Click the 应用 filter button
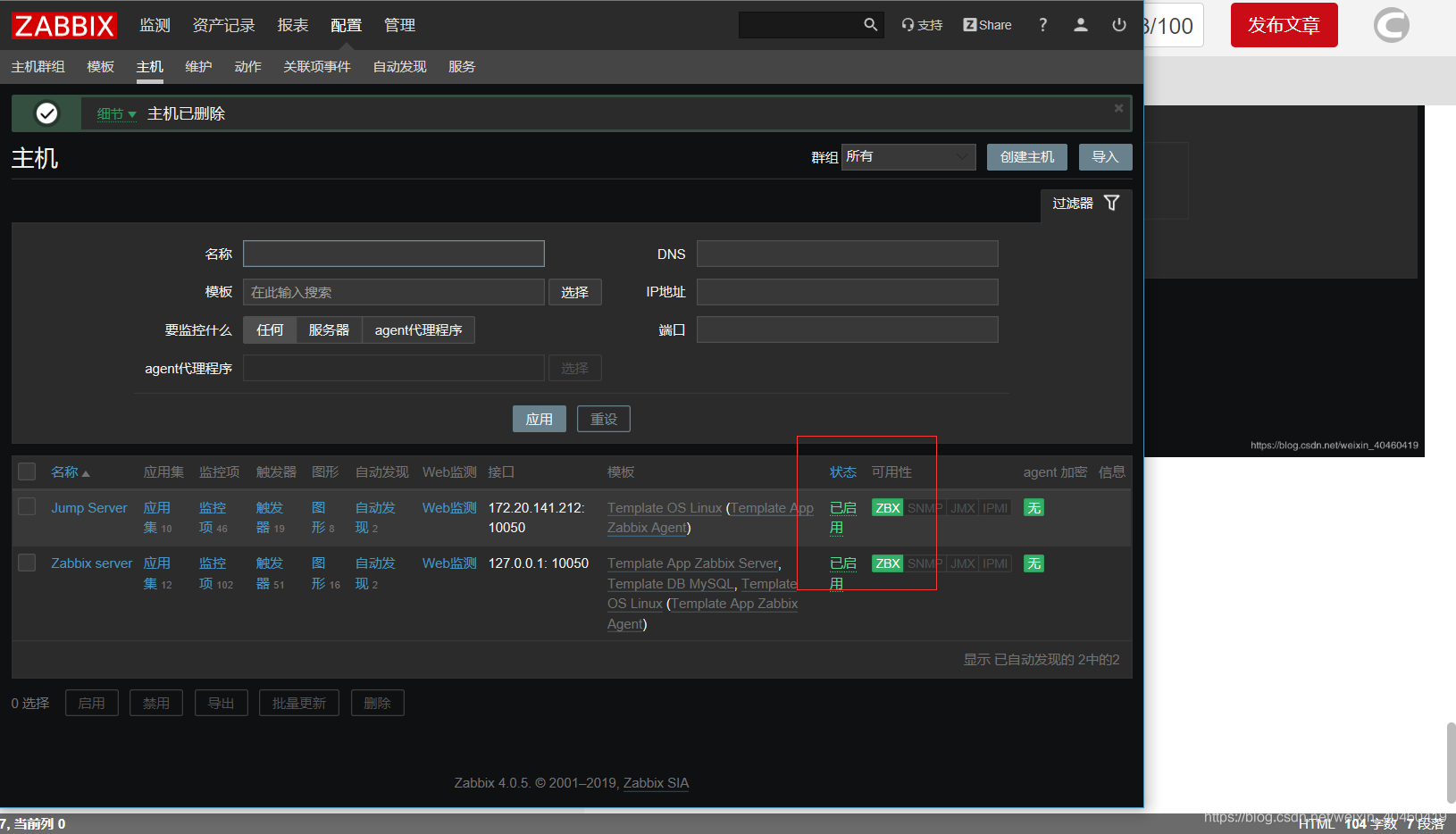 (x=539, y=419)
